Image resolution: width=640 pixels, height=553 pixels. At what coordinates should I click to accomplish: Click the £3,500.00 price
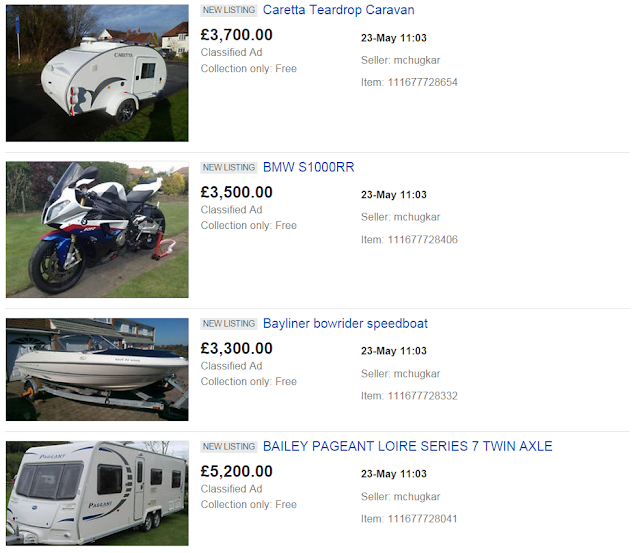pyautogui.click(x=236, y=192)
